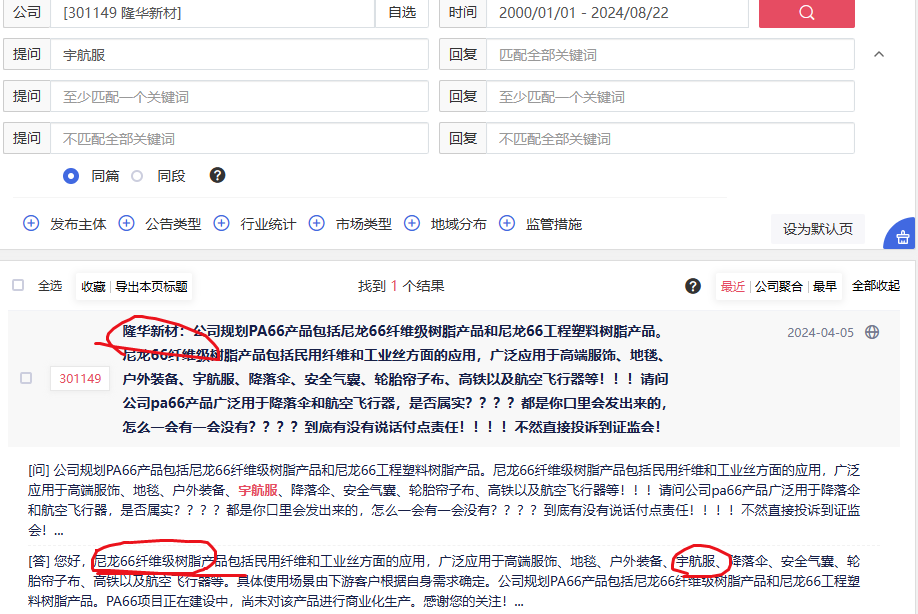Click the 匹配全部关键词 reply field
Viewport: 918px width, 614px height.
pos(670,54)
